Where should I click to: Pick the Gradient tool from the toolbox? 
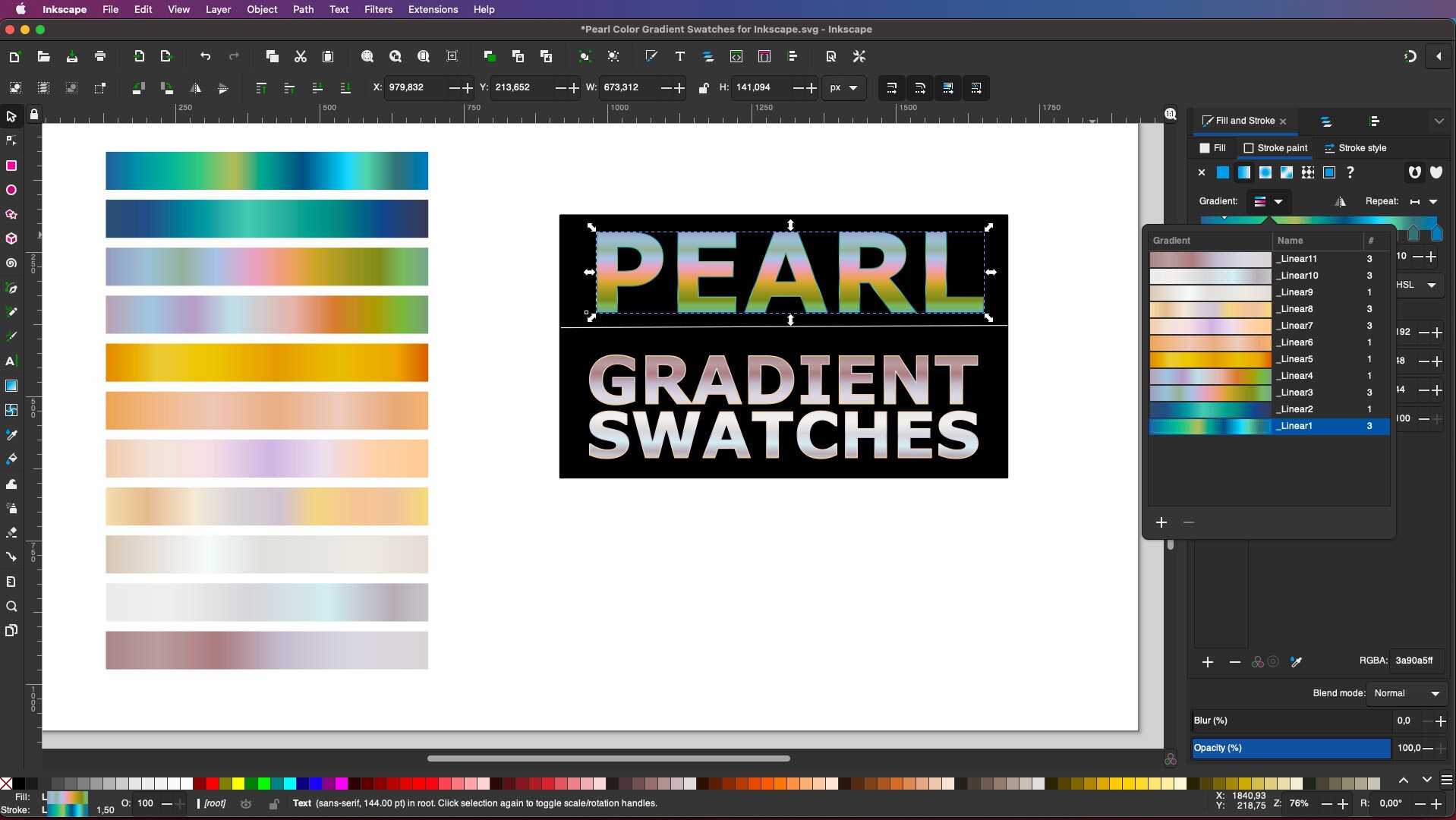point(12,386)
